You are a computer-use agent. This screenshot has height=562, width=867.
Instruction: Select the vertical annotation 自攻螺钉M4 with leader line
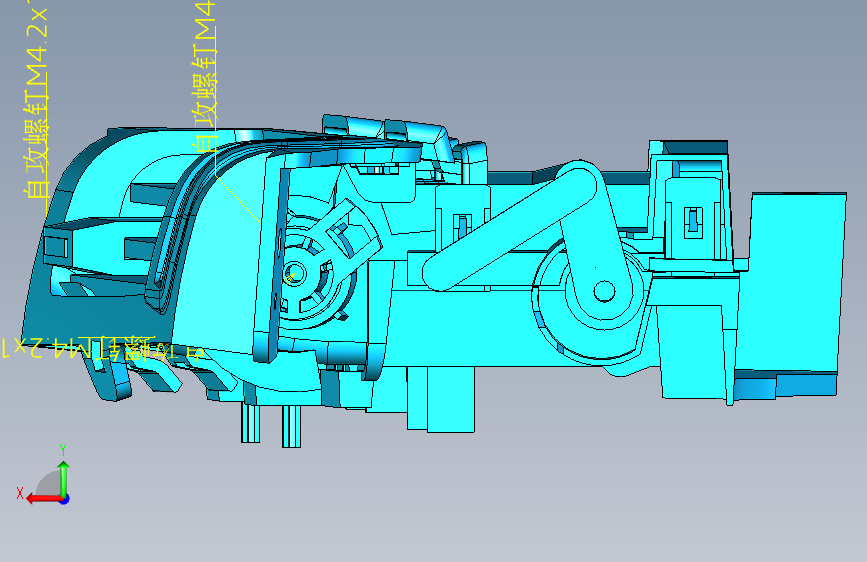[205, 75]
